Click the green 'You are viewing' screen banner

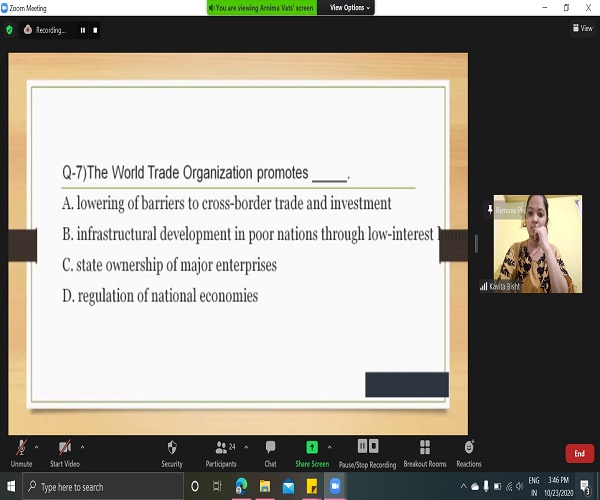point(262,8)
